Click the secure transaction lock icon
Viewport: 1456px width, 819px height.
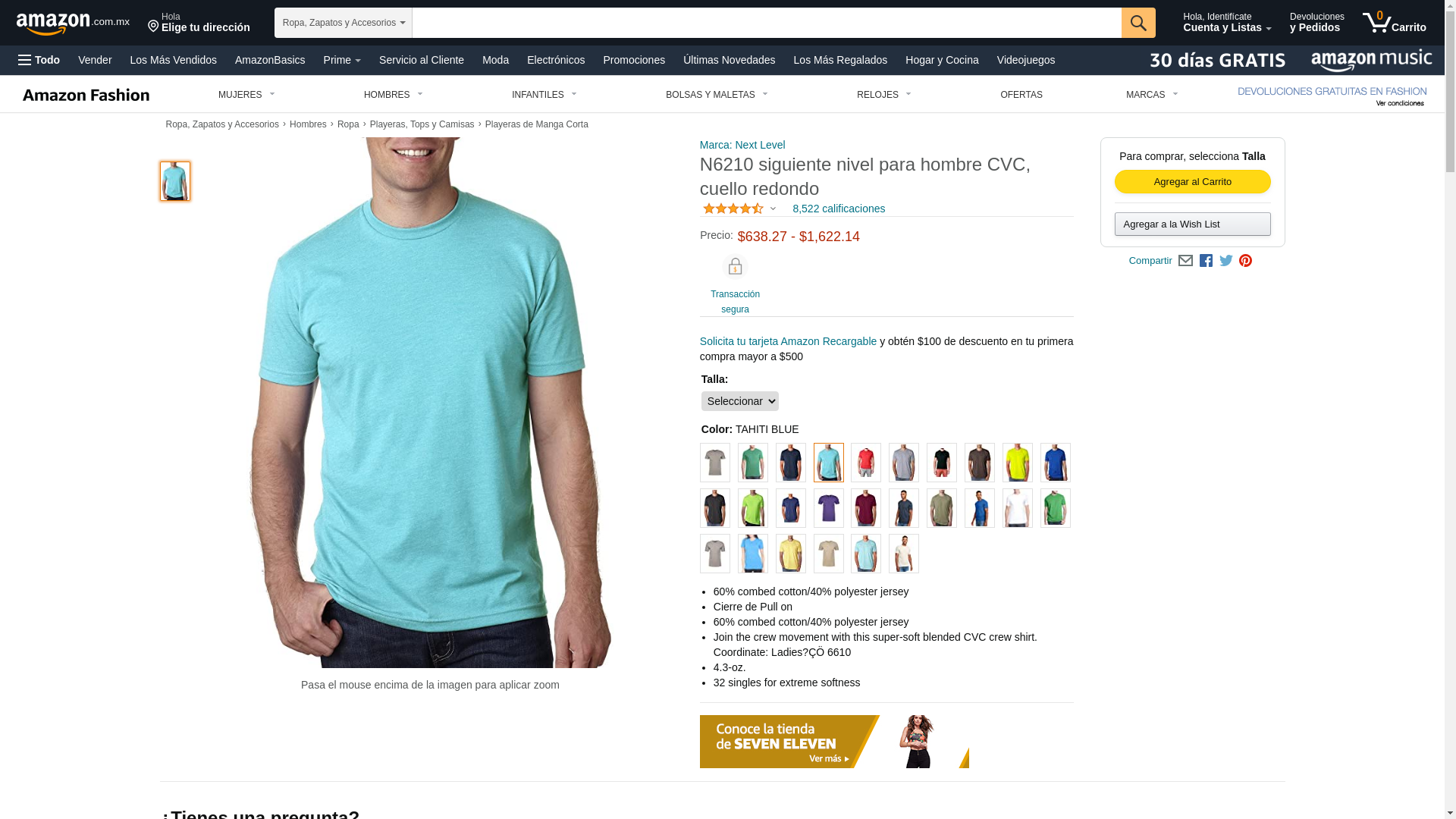(735, 267)
